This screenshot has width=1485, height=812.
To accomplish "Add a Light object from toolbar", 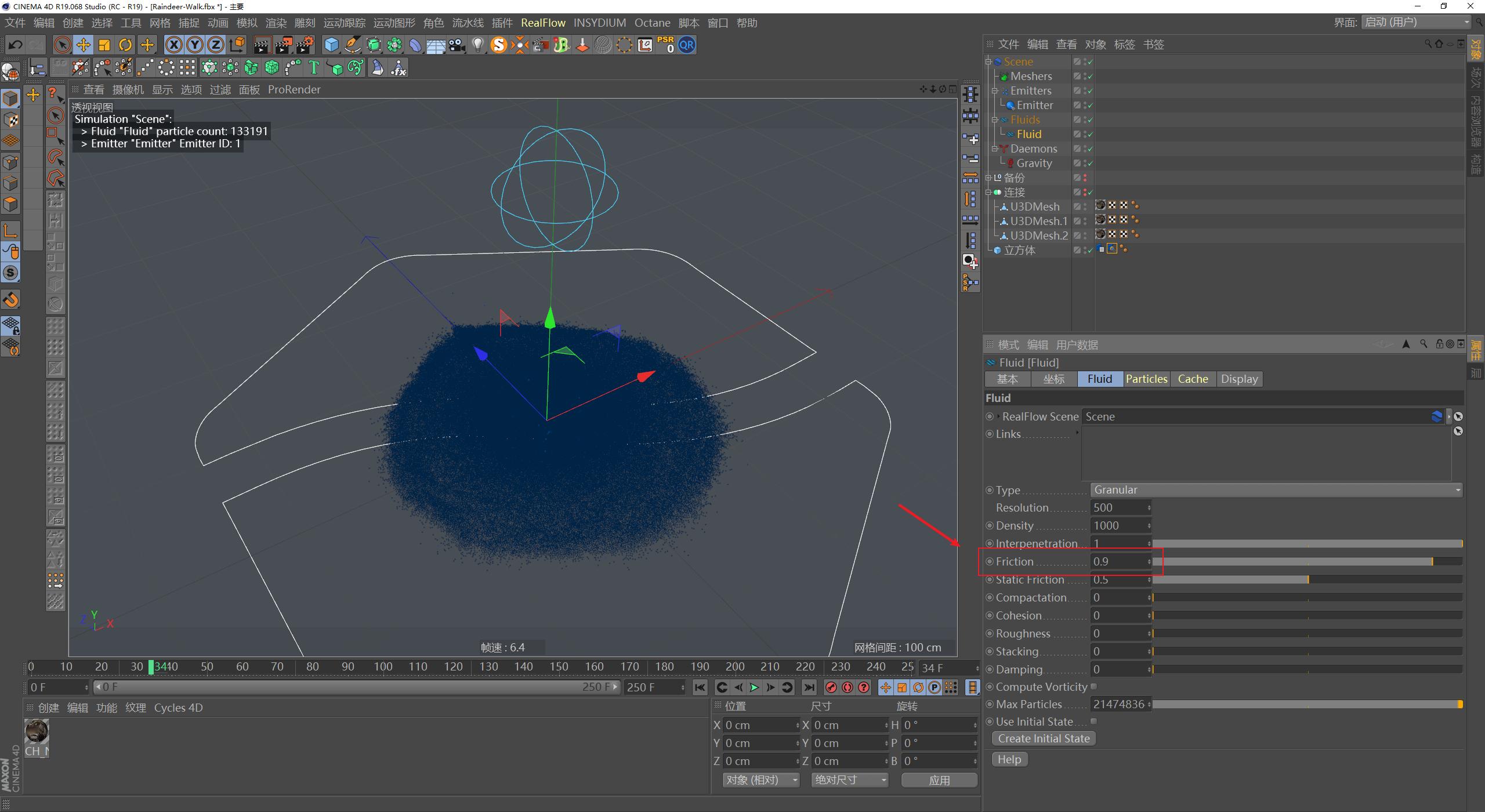I will 477,45.
